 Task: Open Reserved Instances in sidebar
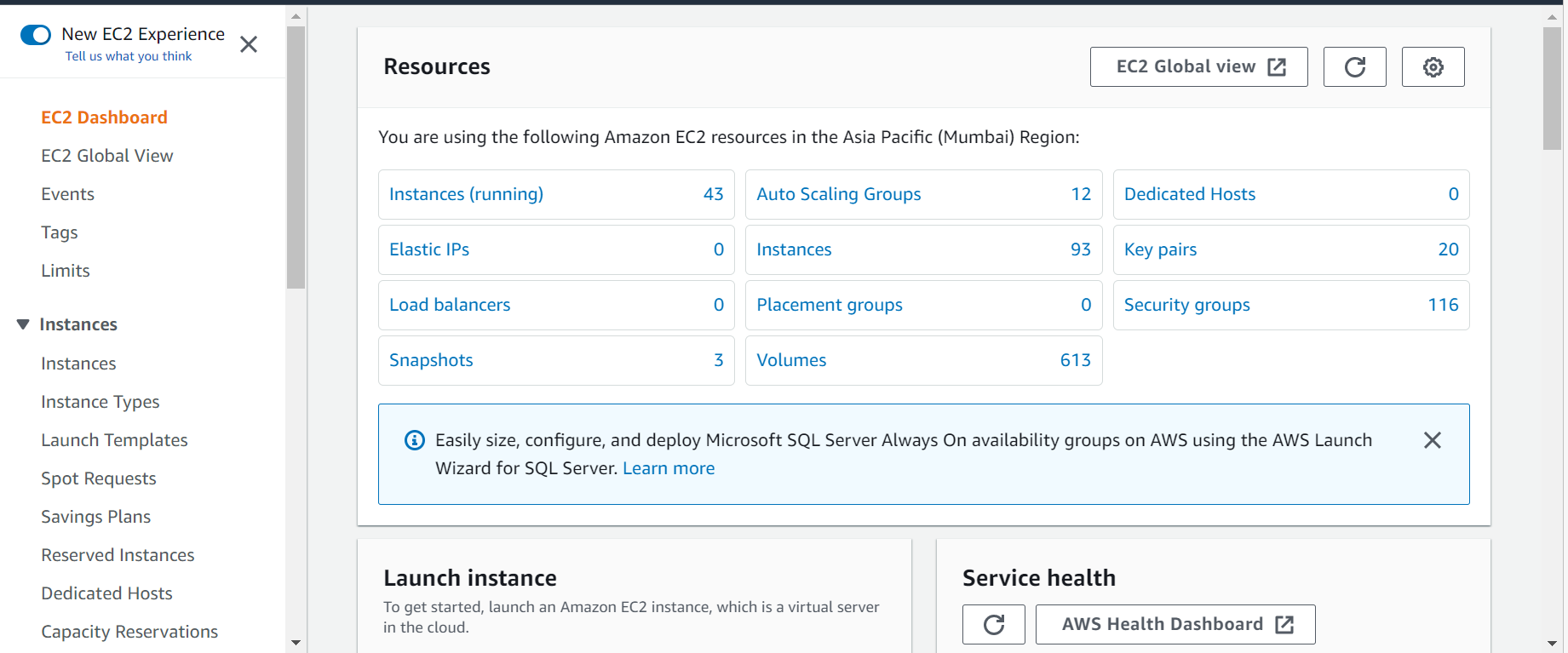click(118, 555)
